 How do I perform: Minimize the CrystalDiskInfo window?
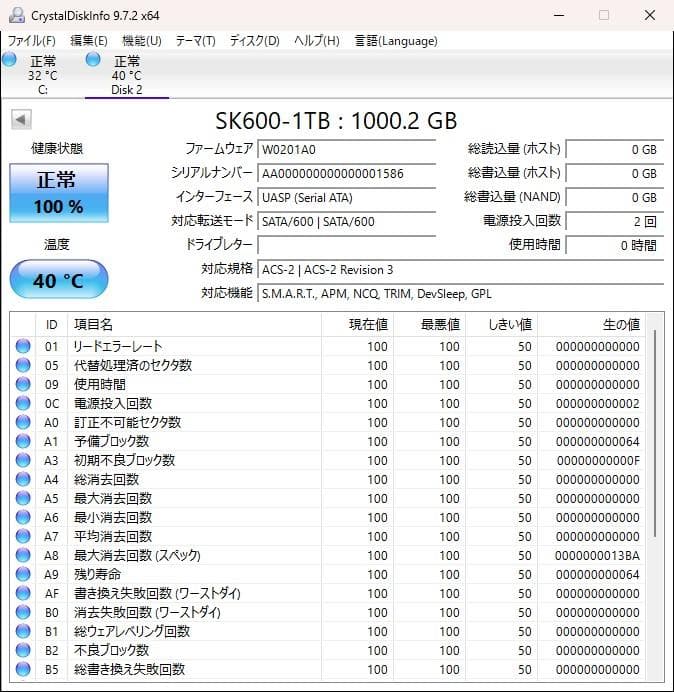559,15
